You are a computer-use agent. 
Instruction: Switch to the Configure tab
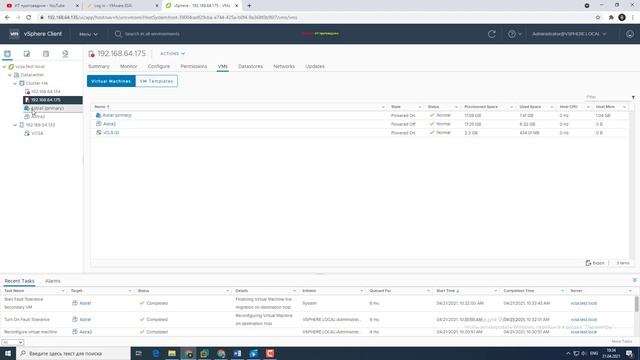[159, 66]
